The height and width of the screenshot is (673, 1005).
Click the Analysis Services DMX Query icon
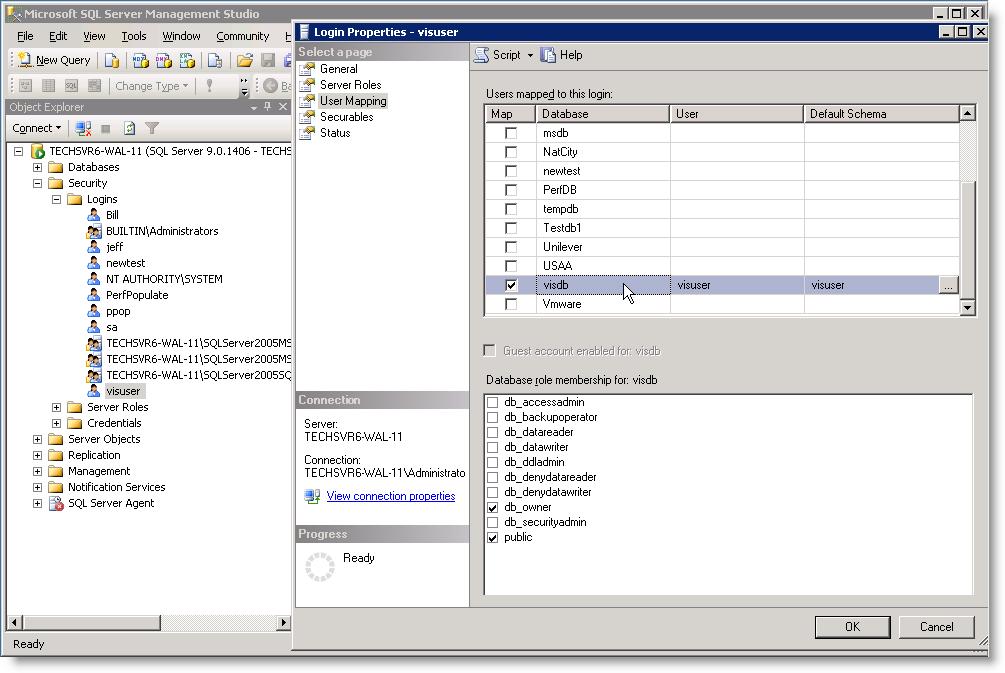(163, 60)
